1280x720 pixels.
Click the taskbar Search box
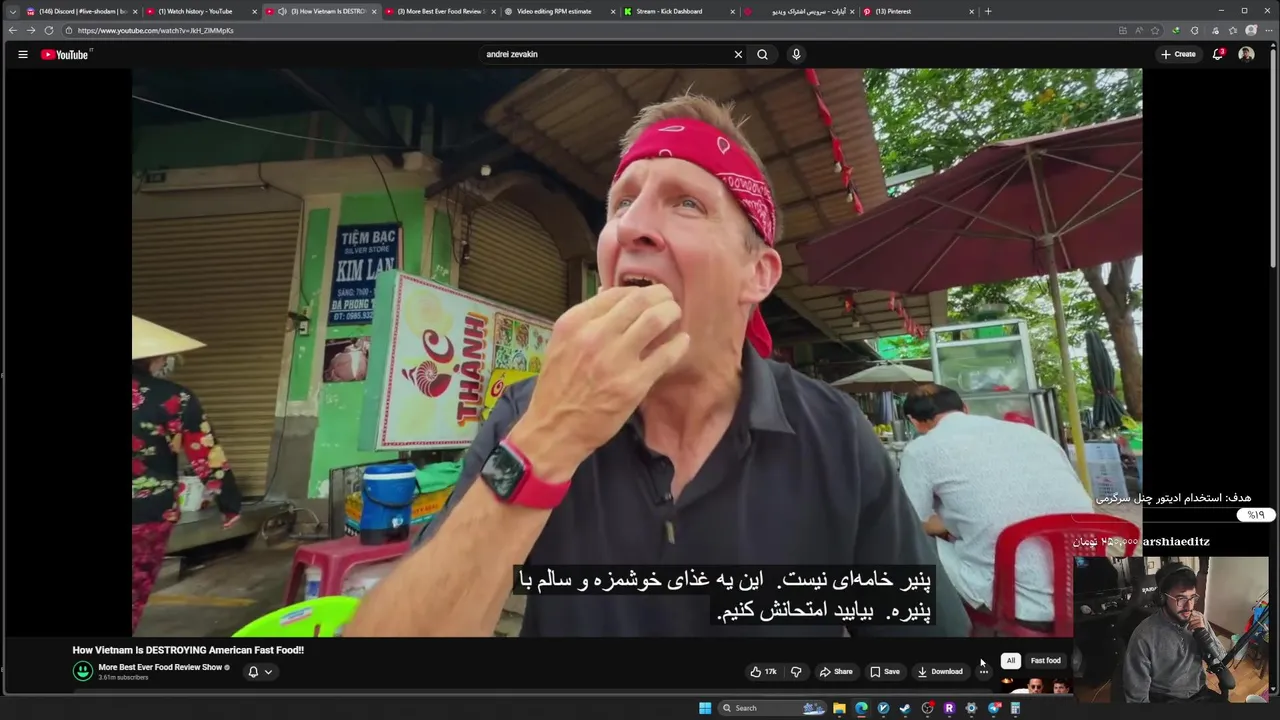point(772,708)
